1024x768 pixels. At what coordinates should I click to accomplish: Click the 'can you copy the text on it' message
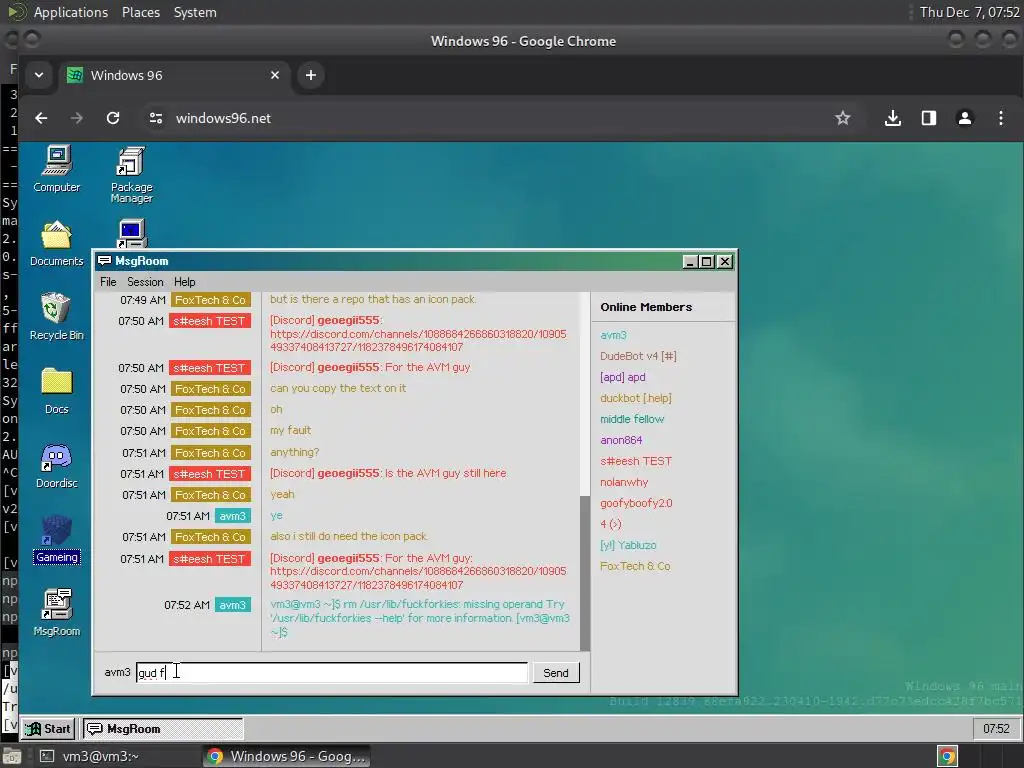tap(338, 388)
